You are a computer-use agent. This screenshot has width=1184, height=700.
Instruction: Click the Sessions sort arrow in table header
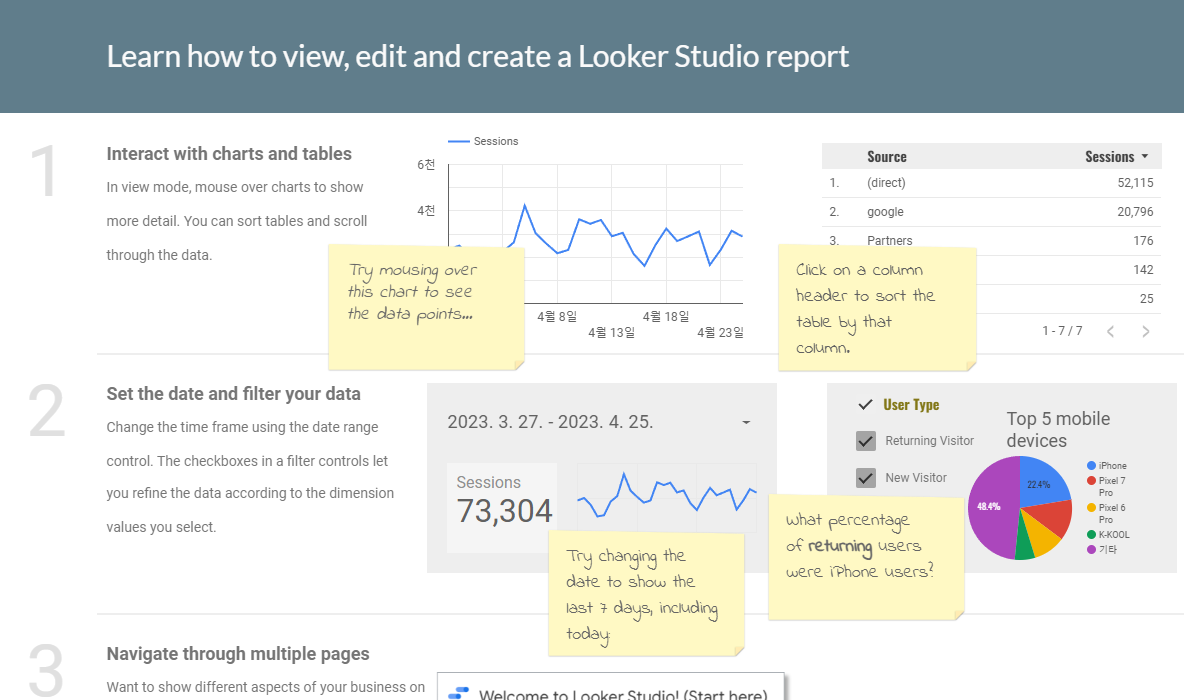click(x=1145, y=156)
